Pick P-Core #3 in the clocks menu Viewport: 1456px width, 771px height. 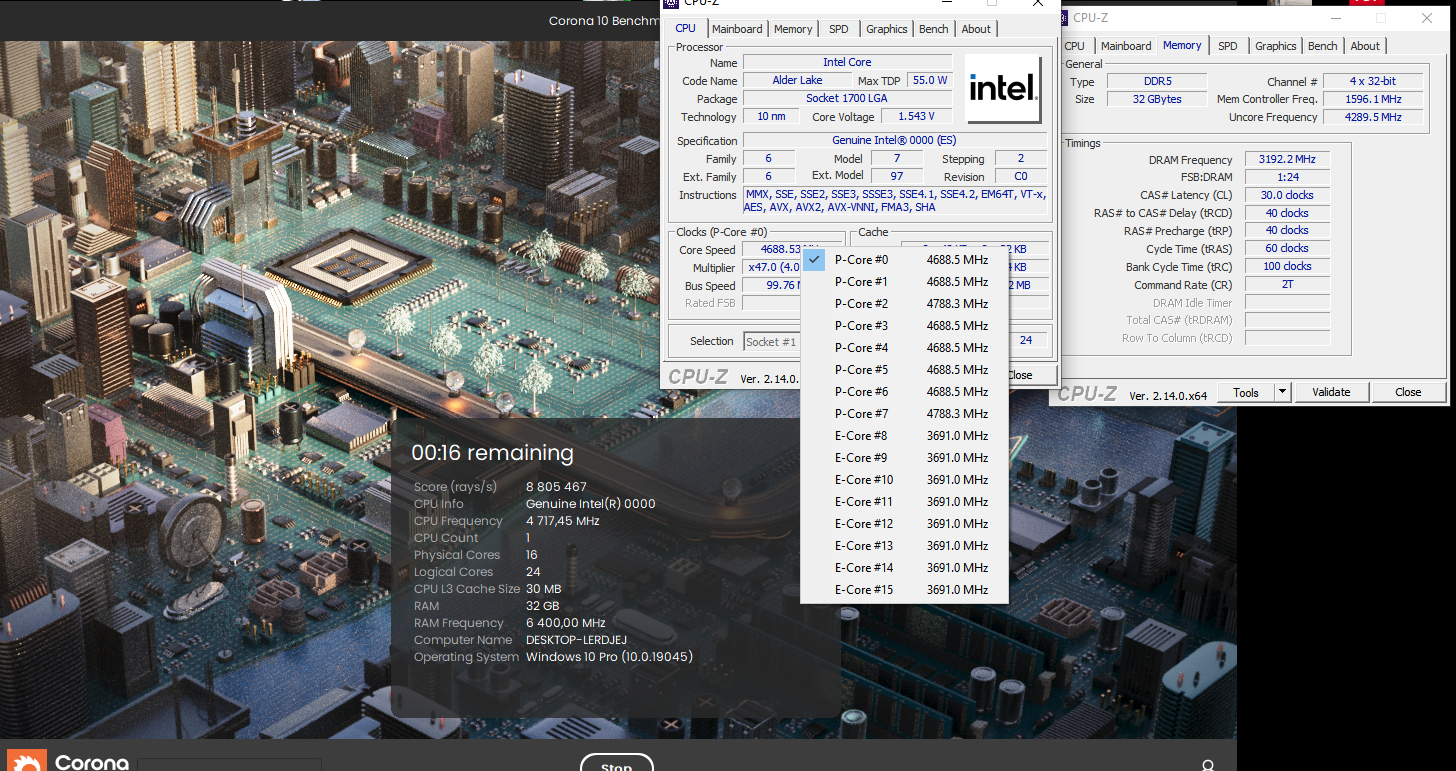coord(904,326)
